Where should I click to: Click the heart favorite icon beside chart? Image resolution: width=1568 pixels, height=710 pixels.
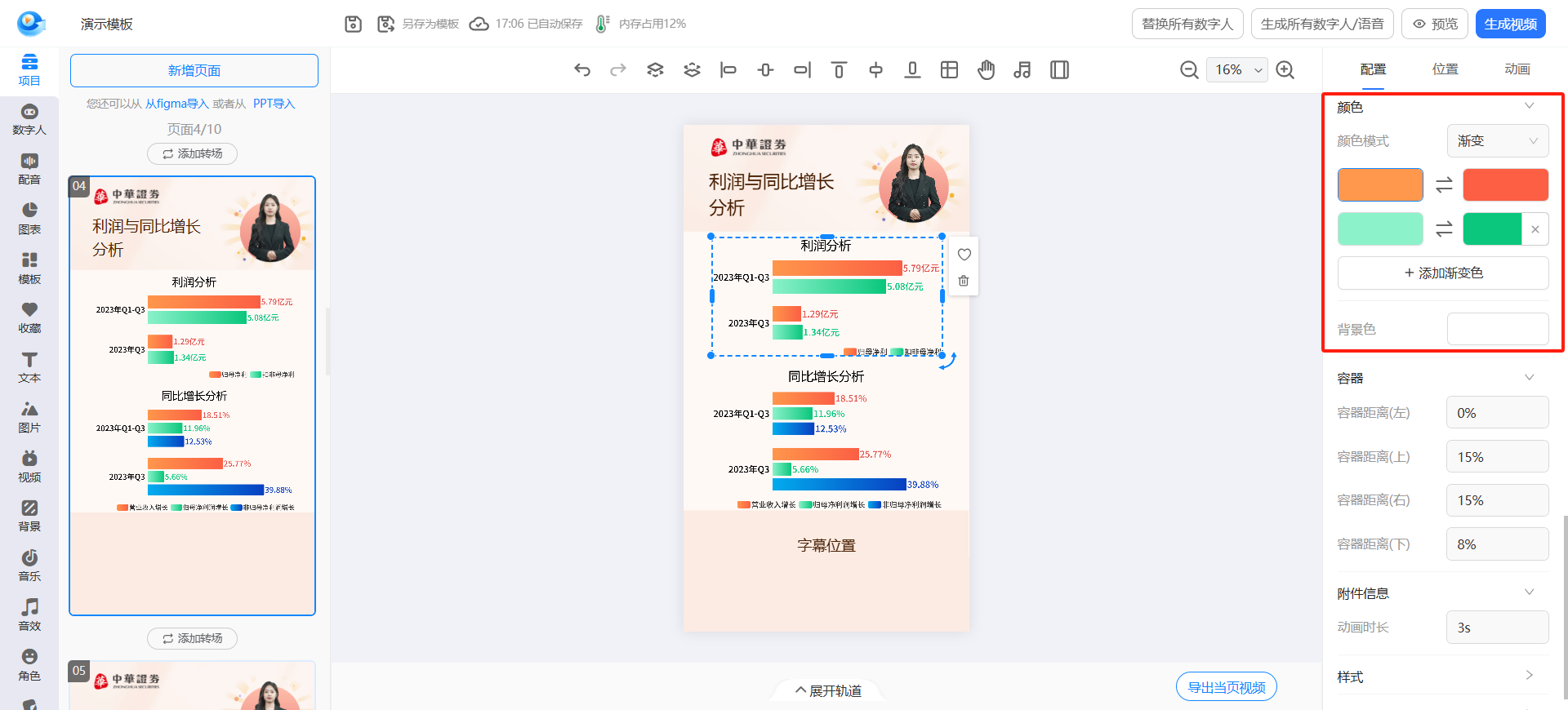(964, 255)
